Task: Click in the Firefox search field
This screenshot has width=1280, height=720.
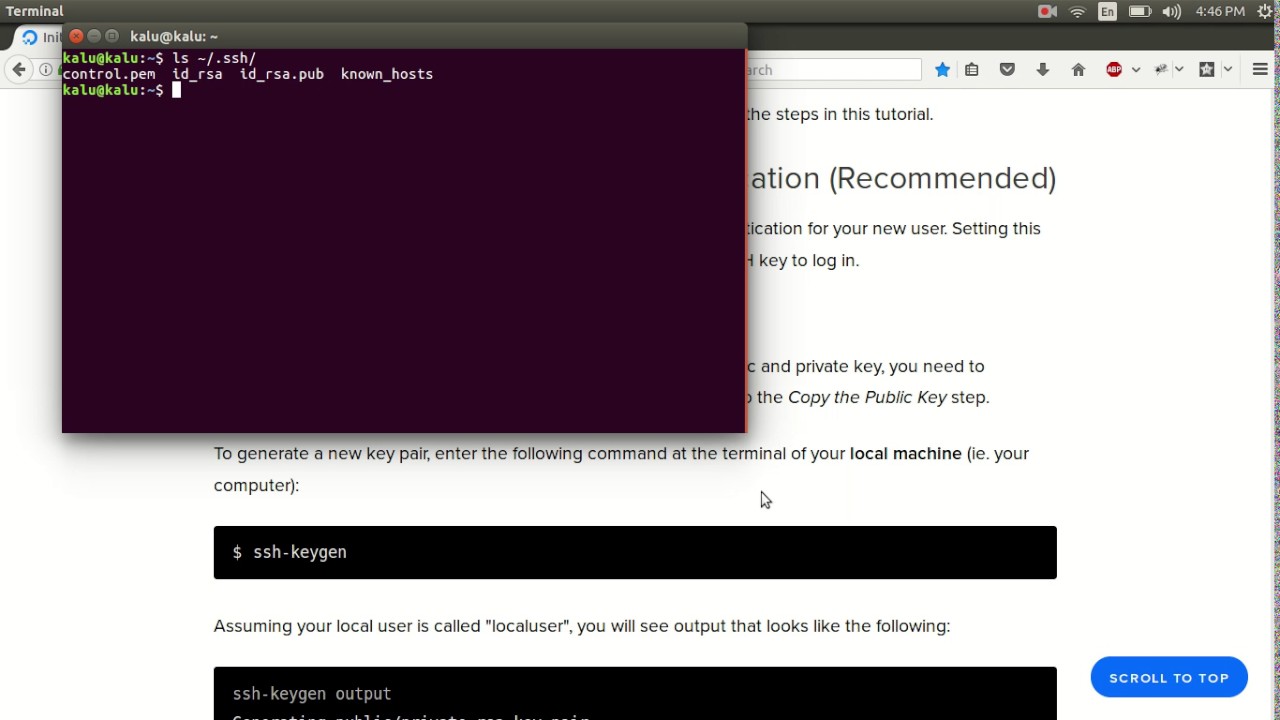Action: 833,69
